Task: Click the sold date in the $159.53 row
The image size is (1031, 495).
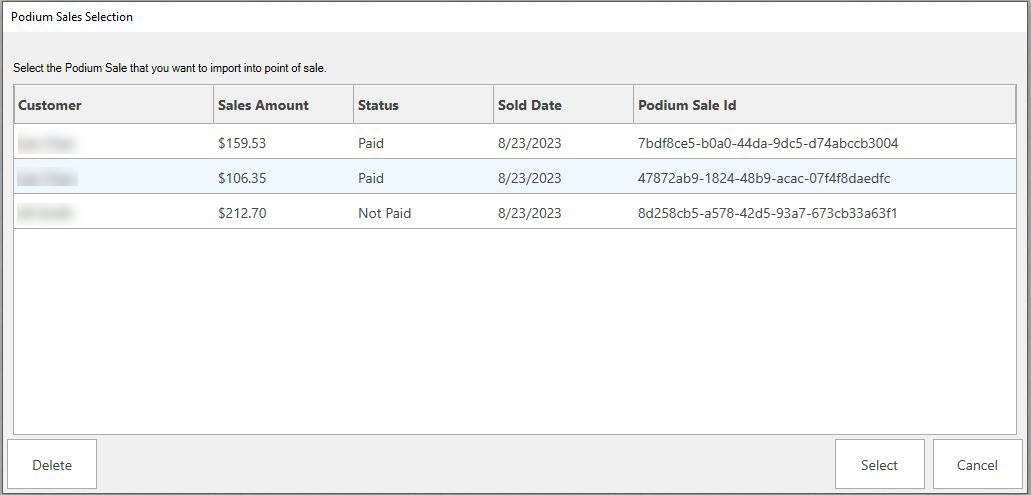Action: click(529, 143)
